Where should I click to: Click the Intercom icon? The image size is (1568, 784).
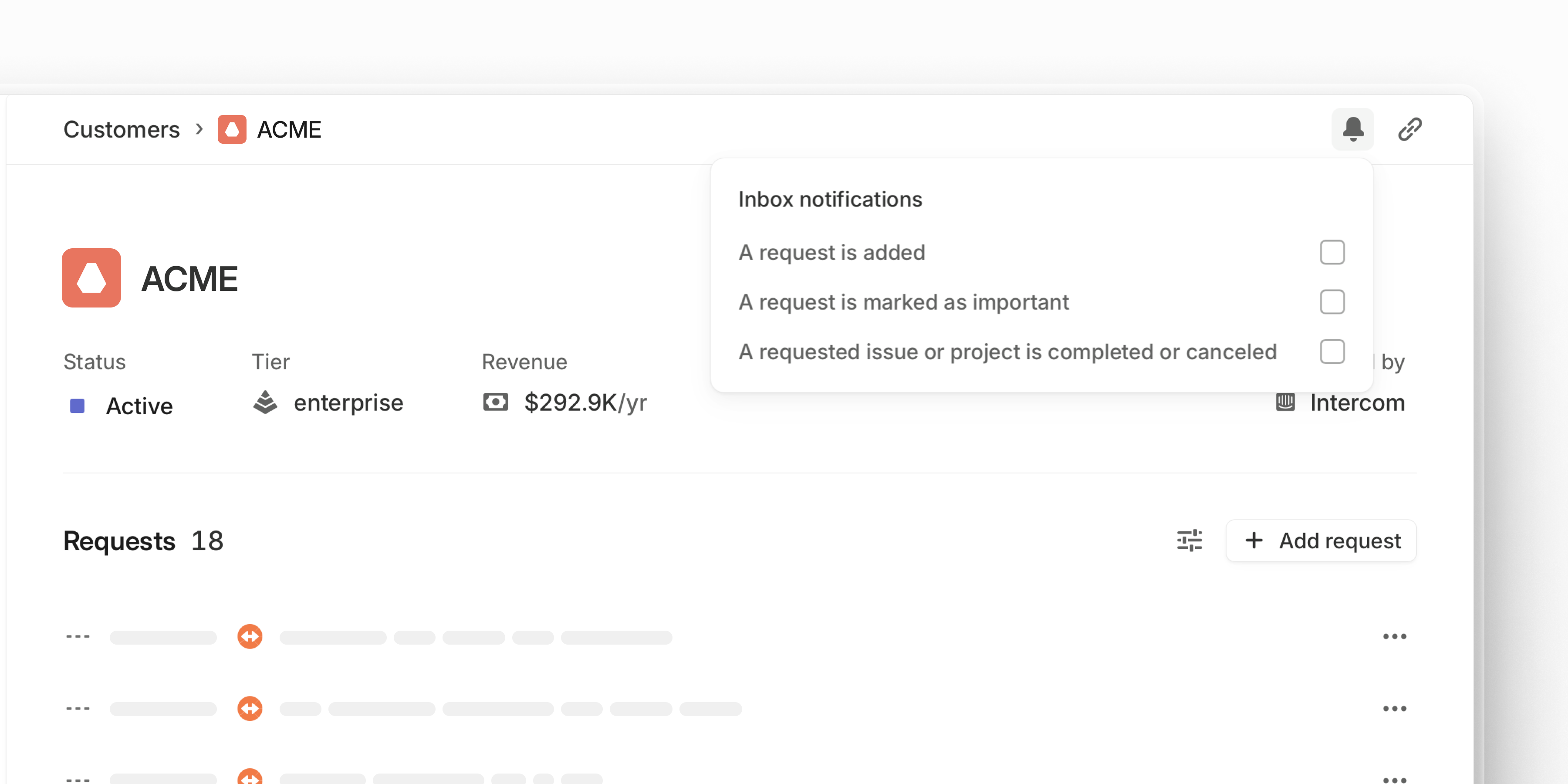pos(1286,402)
